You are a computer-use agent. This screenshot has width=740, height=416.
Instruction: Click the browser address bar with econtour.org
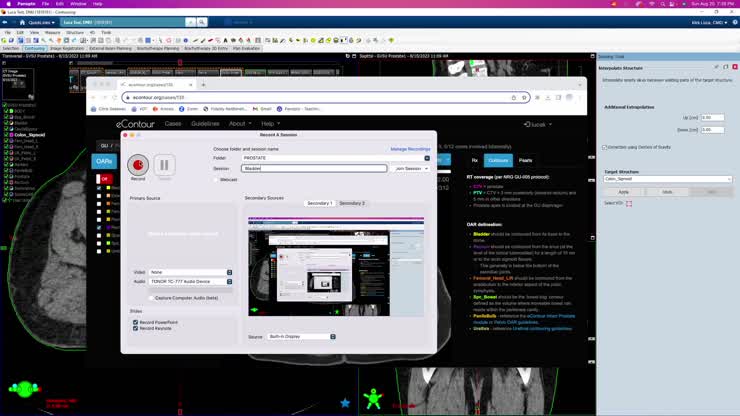326,98
